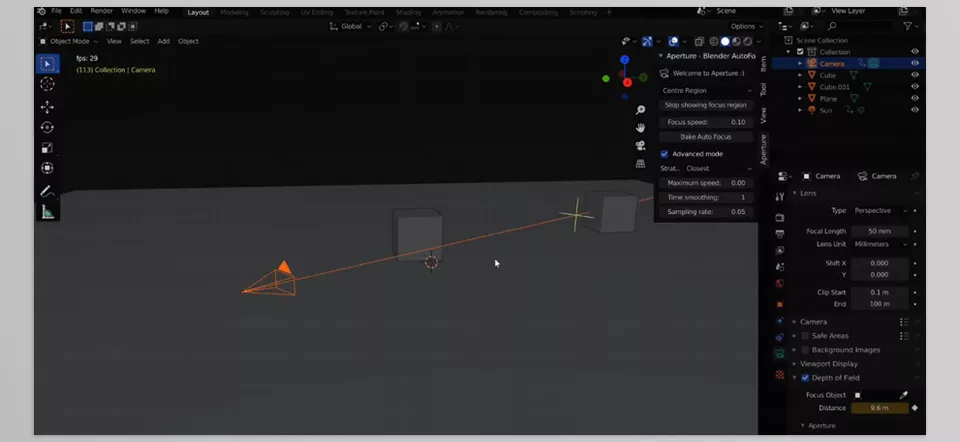960x442 pixels.
Task: Pick the Annotate pencil tool
Action: [x=48, y=192]
